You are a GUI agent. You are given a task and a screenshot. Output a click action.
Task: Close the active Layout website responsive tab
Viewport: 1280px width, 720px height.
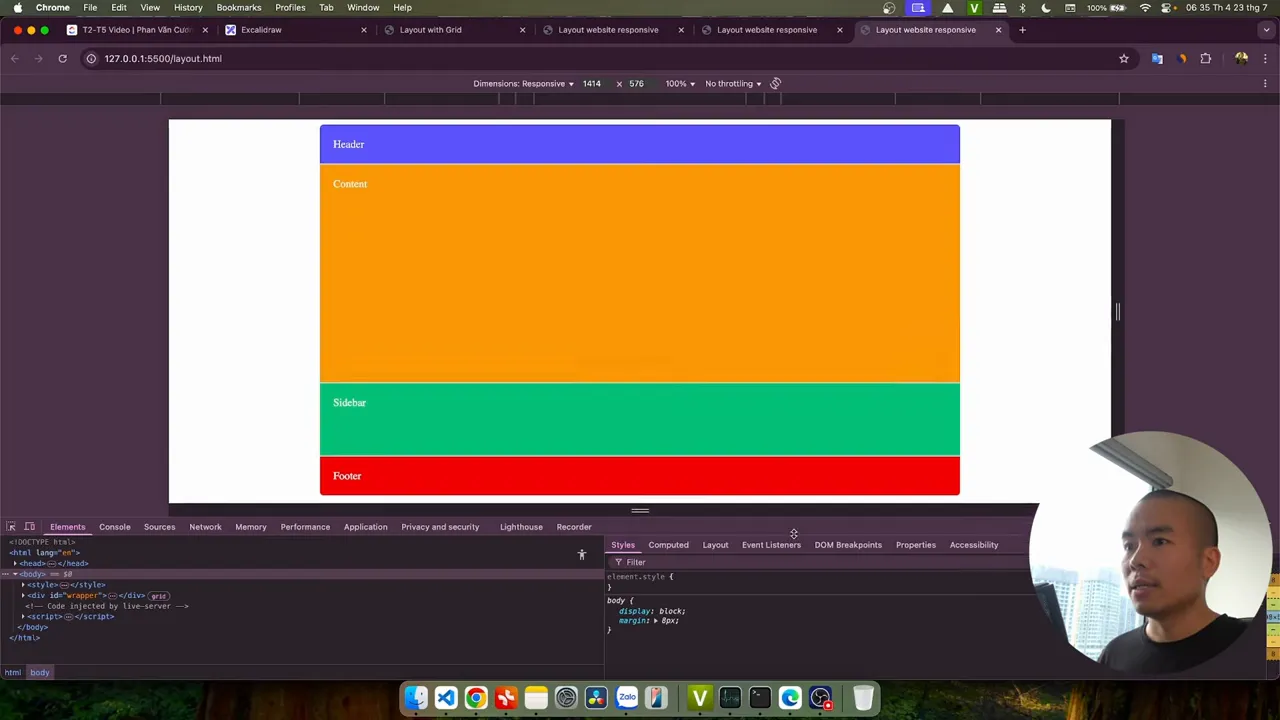point(998,30)
